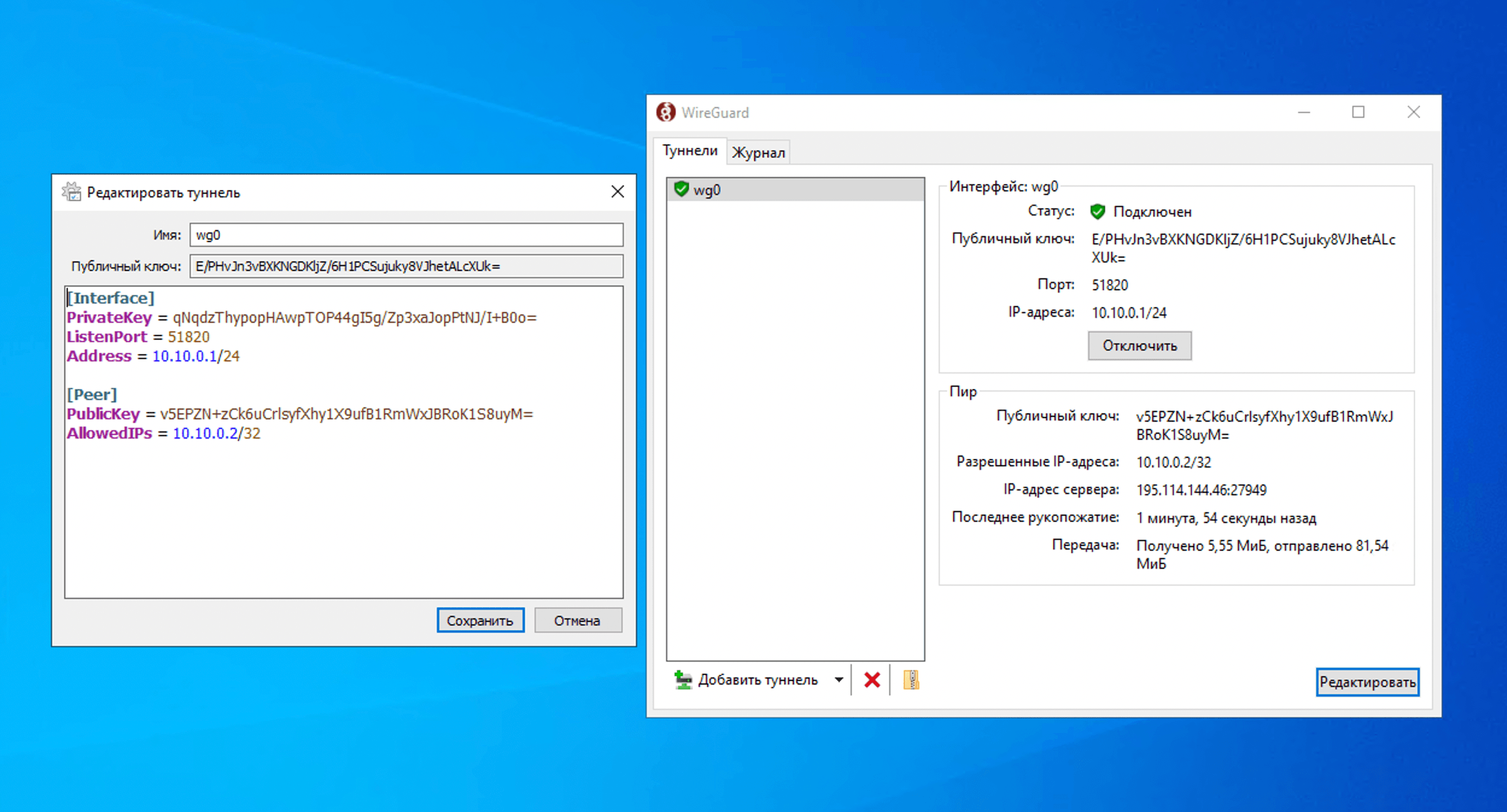Screen dimensions: 1507x812
Task: Click the IP-адреса value 10.10.0.1/24
Action: [1129, 312]
